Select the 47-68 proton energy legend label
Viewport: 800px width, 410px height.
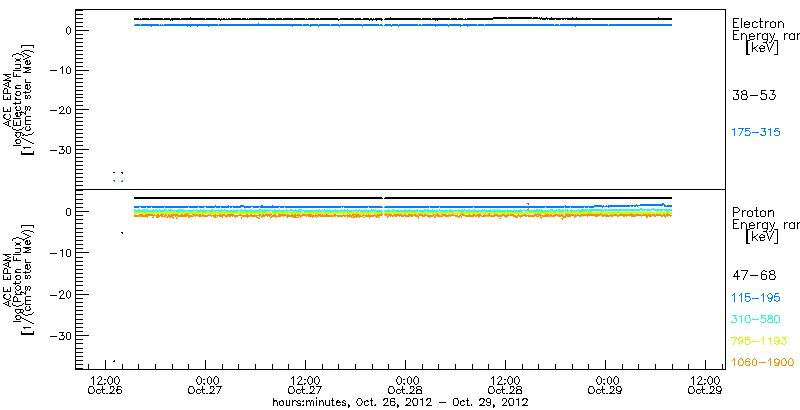tap(754, 276)
